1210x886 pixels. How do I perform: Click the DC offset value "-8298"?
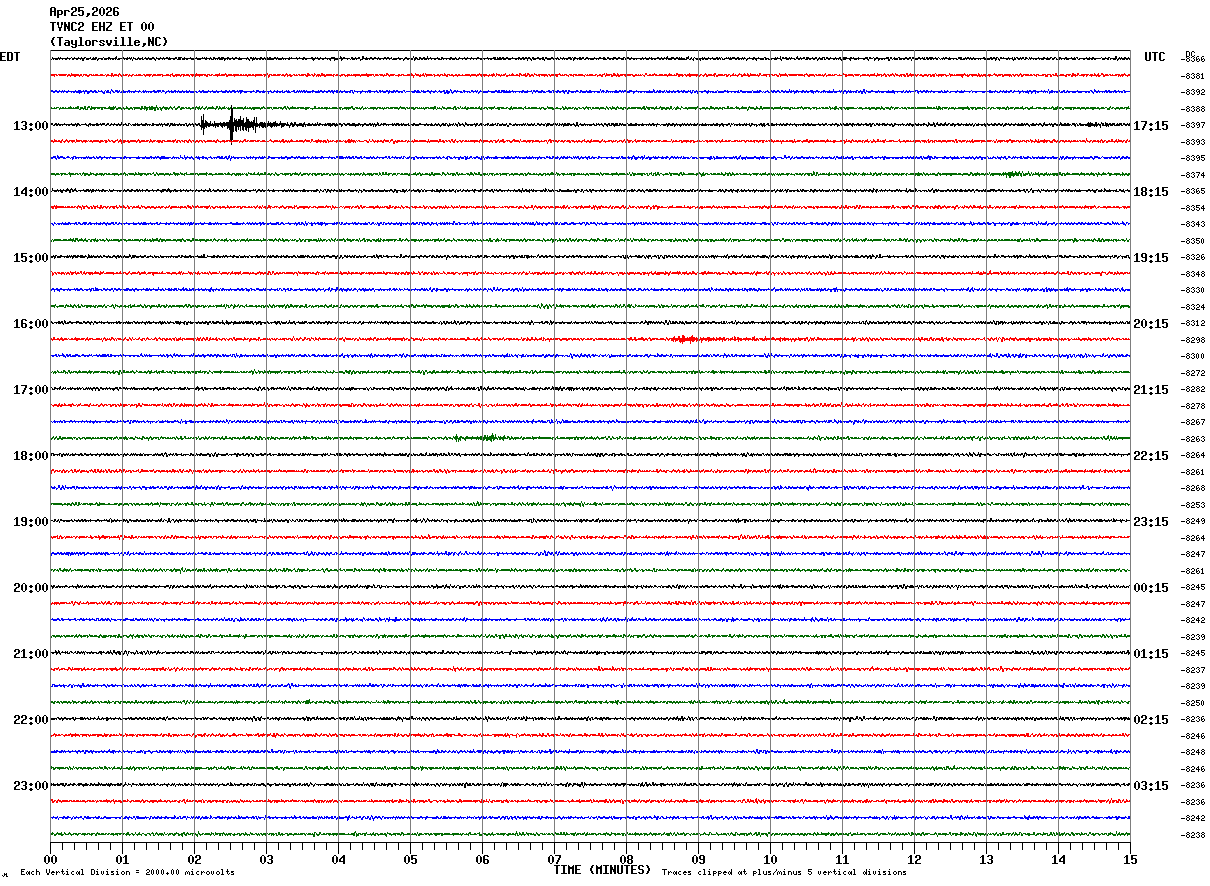click(x=1194, y=340)
